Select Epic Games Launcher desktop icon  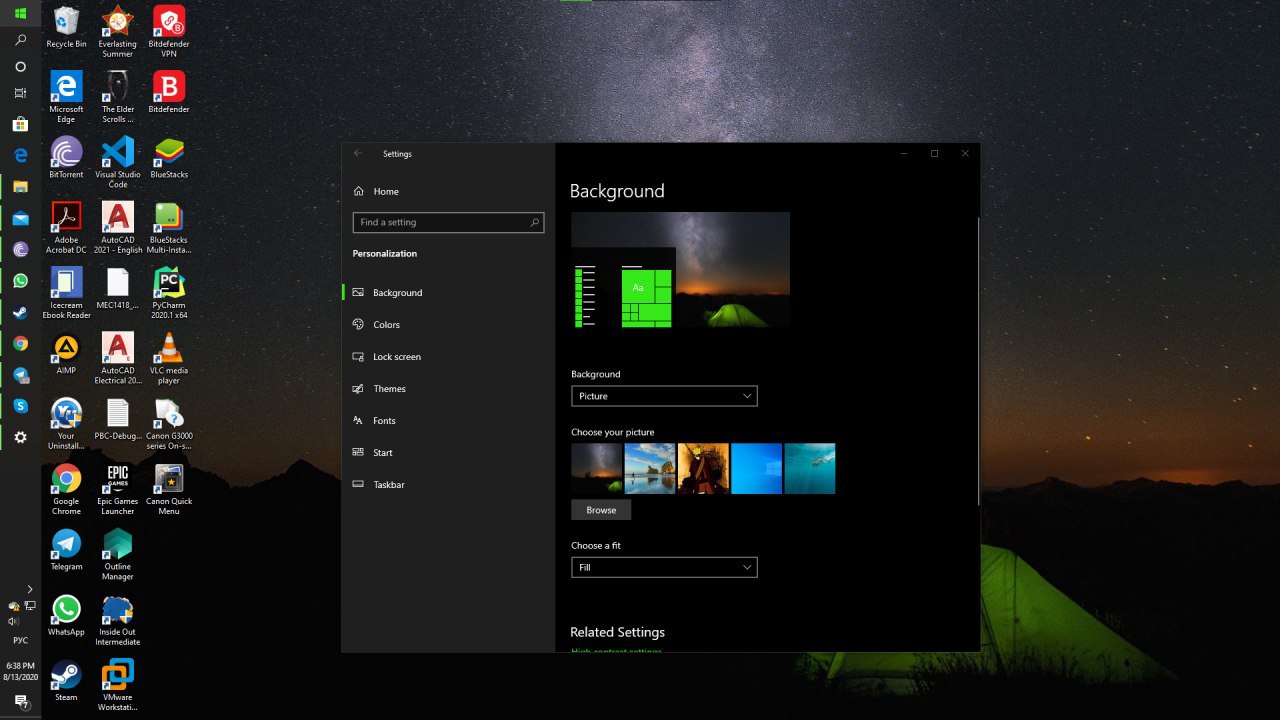(x=117, y=490)
